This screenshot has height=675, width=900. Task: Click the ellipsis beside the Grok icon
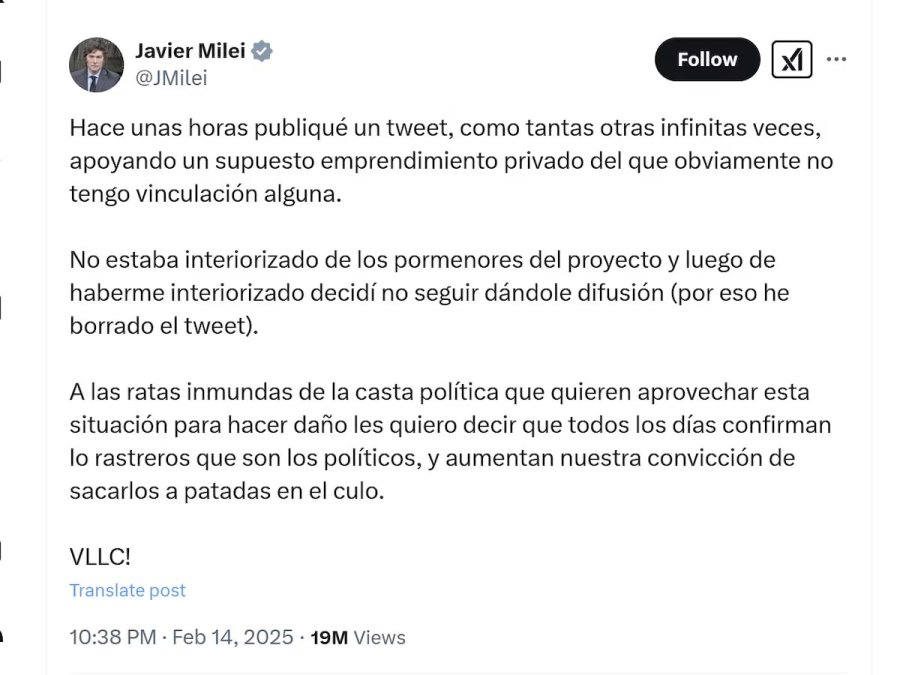click(x=837, y=59)
